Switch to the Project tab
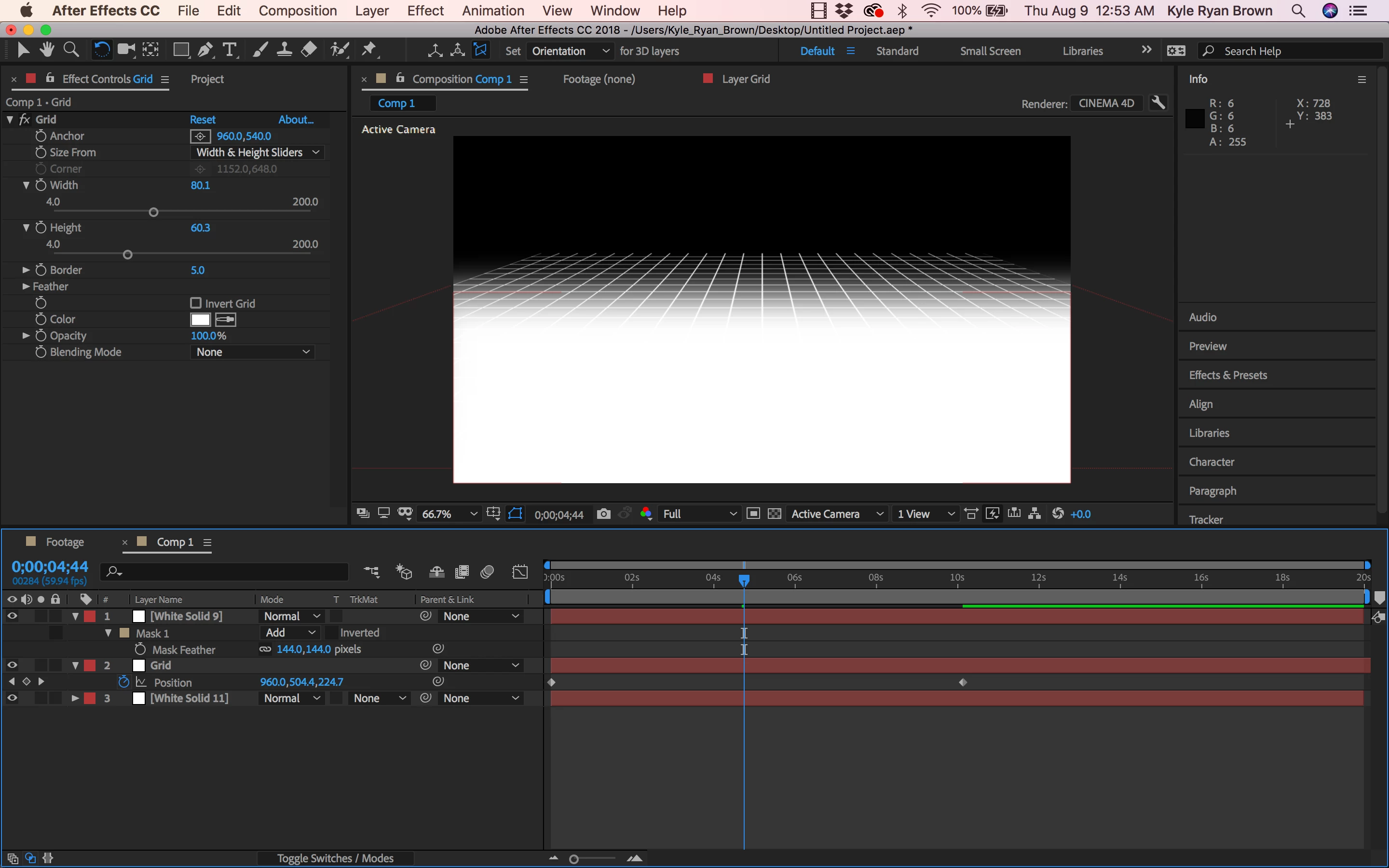The image size is (1389, 868). click(206, 79)
